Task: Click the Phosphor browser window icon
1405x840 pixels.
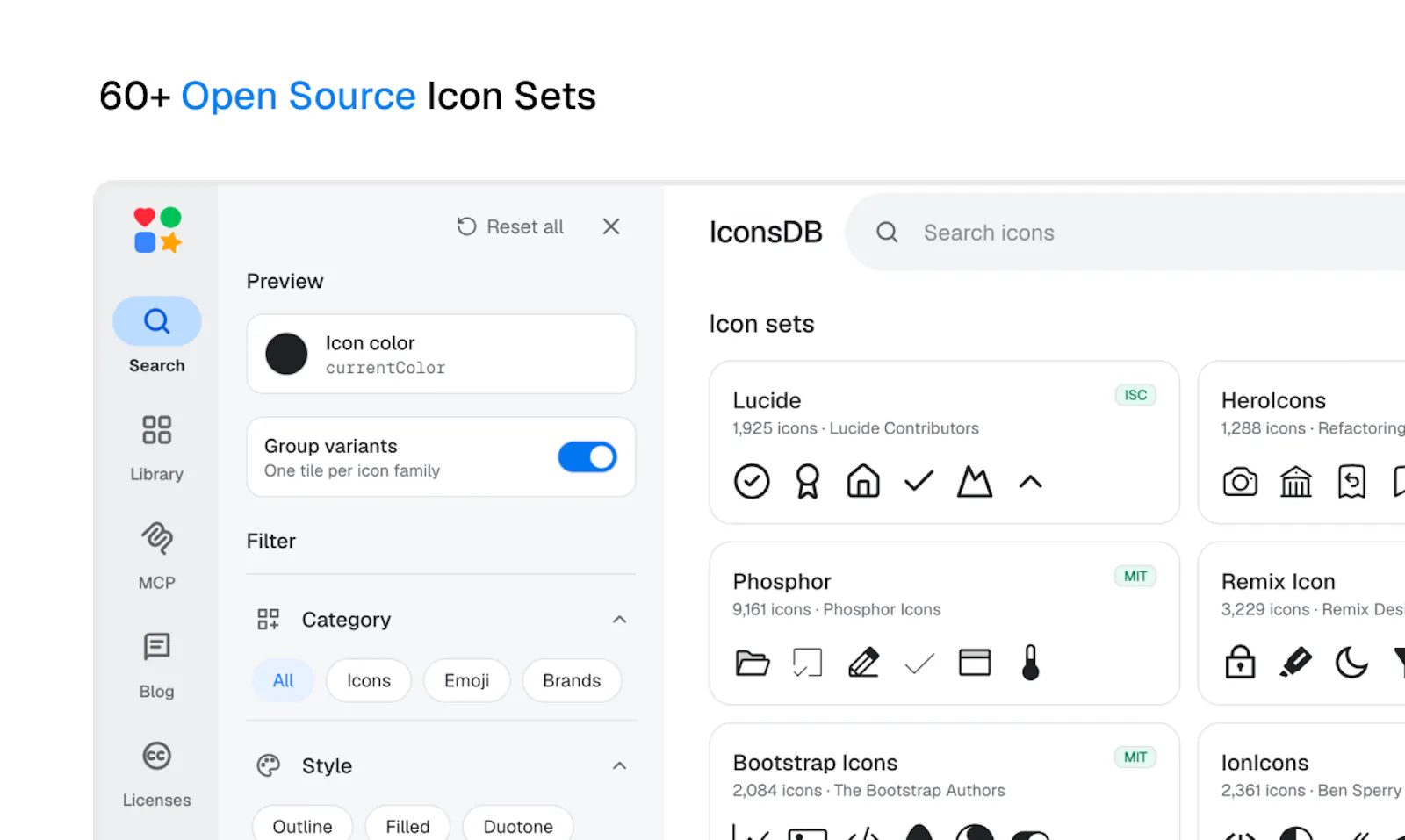Action: point(975,663)
